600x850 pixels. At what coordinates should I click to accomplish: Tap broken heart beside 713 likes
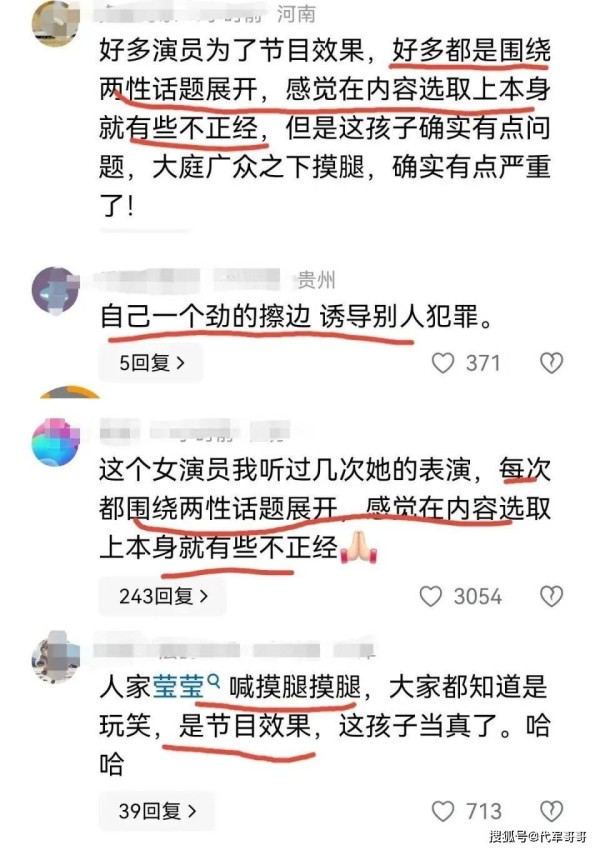coord(552,811)
